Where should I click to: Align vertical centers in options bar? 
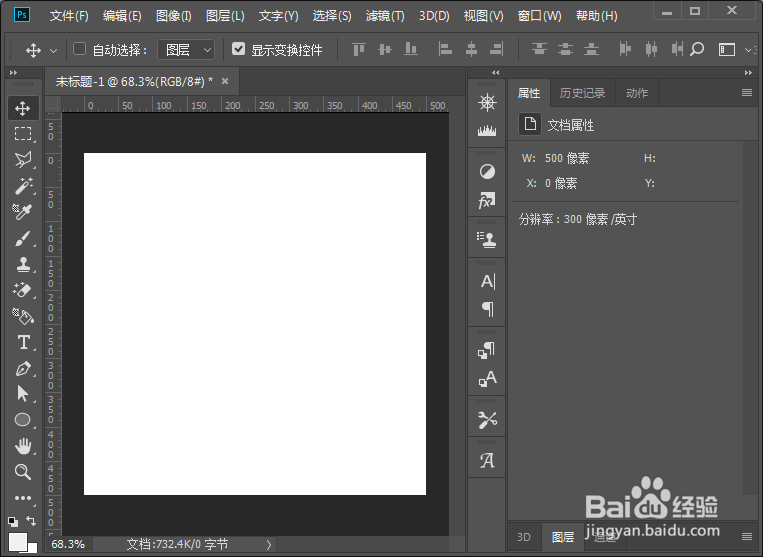(x=385, y=49)
